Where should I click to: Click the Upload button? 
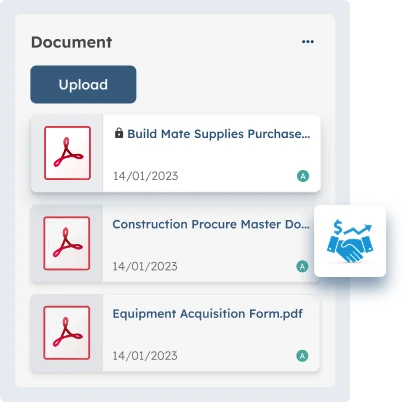(x=83, y=84)
